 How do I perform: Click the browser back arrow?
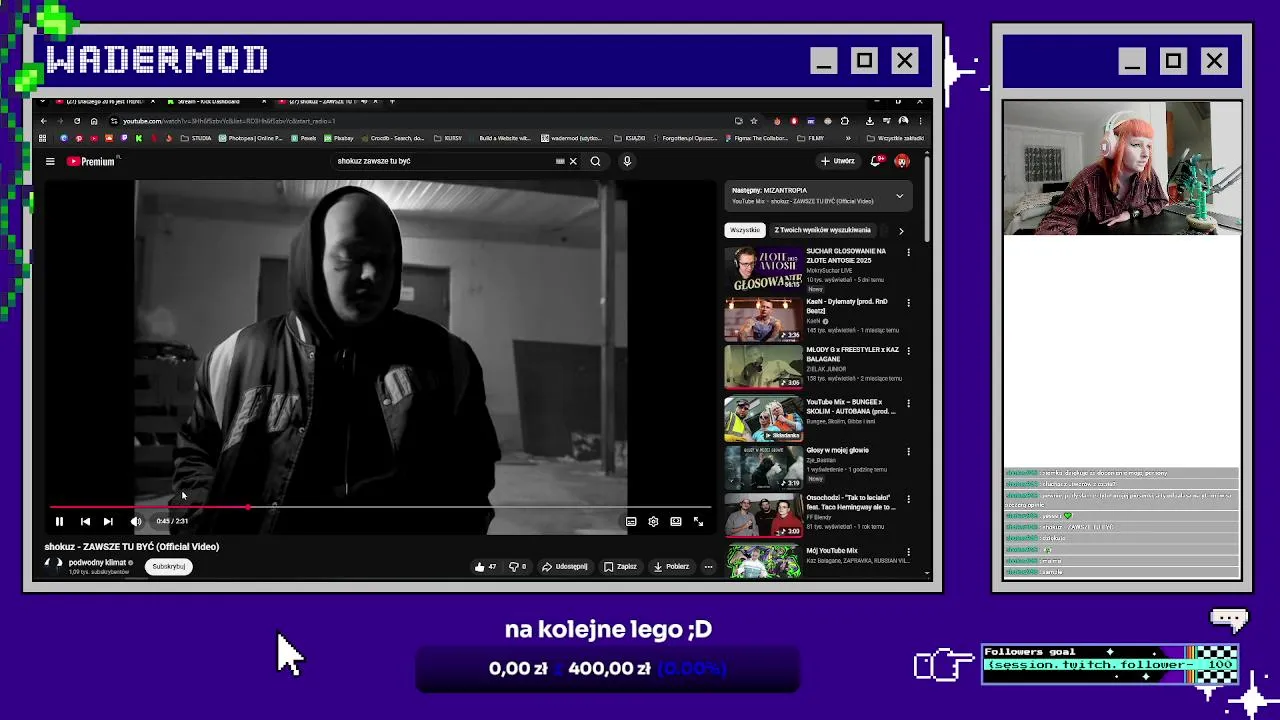coord(43,121)
